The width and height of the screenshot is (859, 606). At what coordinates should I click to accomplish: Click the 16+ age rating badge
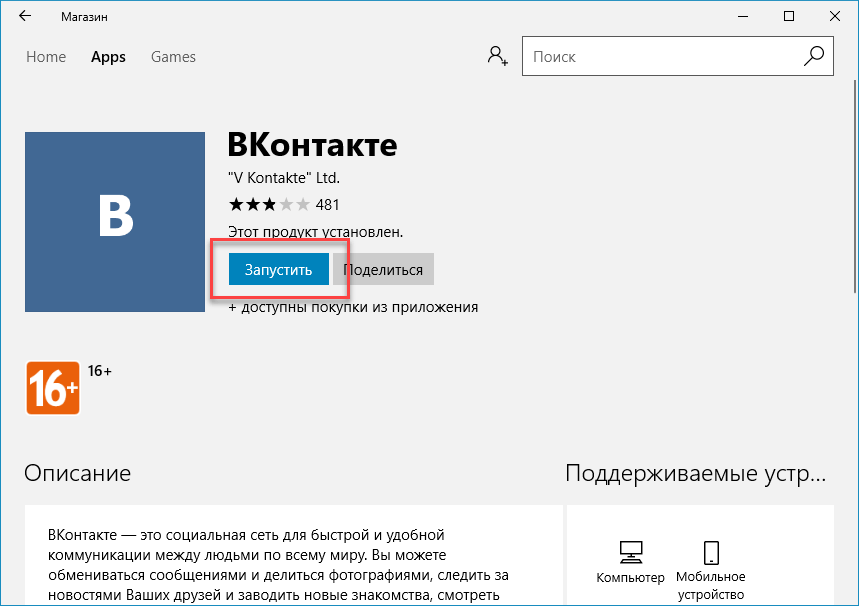(x=53, y=388)
